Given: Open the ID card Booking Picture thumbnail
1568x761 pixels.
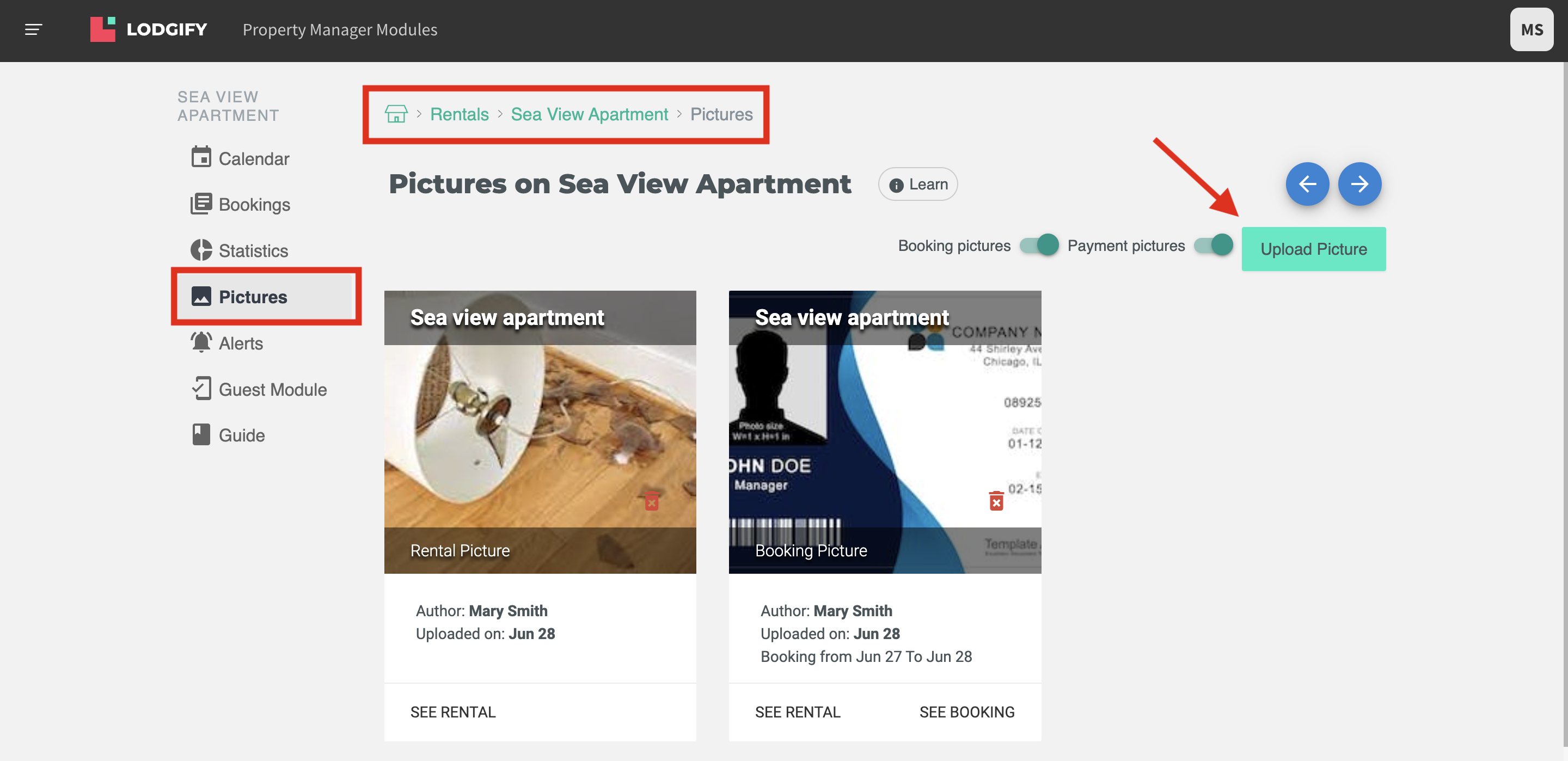Looking at the screenshot, I should [x=884, y=432].
